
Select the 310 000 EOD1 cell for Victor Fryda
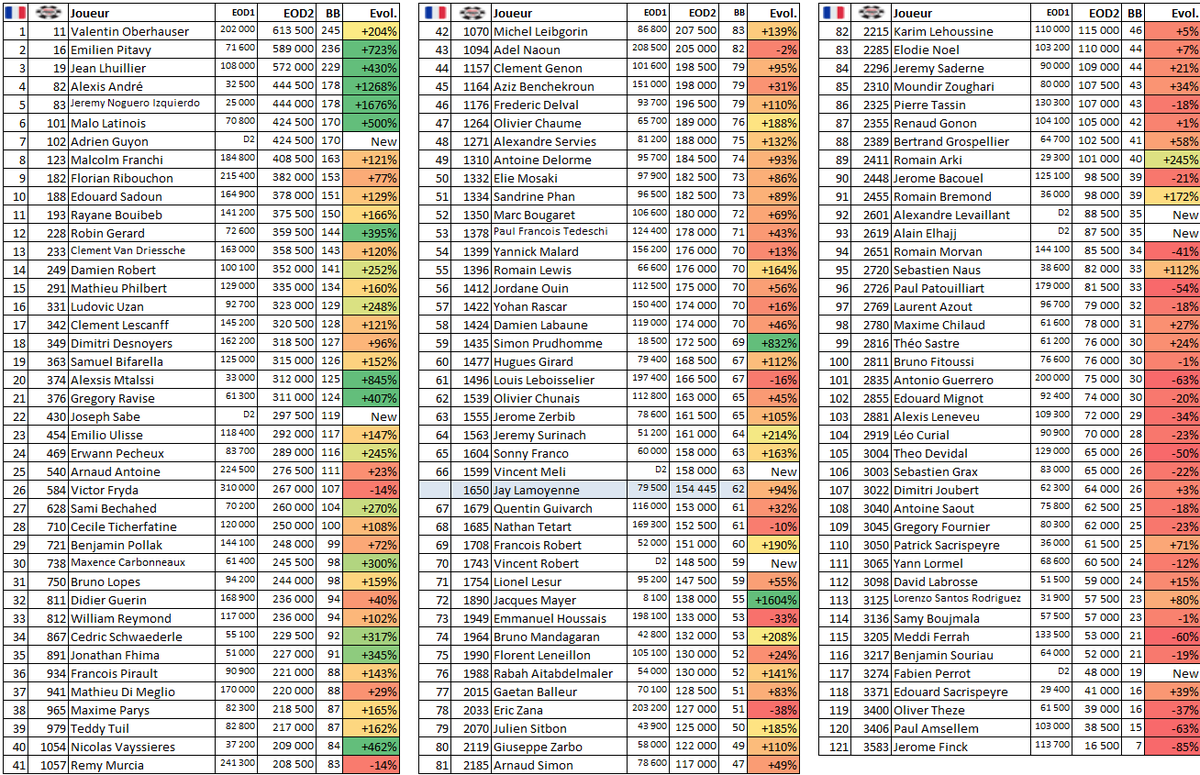[236, 490]
